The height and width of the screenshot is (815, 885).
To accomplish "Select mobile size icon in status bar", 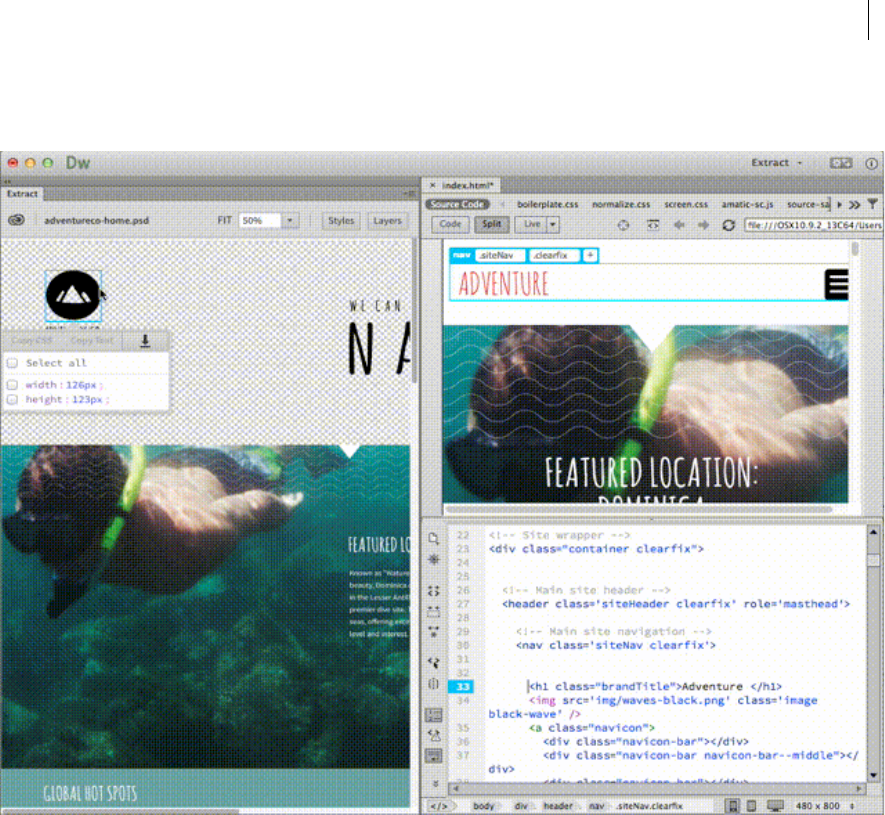I will point(733,806).
